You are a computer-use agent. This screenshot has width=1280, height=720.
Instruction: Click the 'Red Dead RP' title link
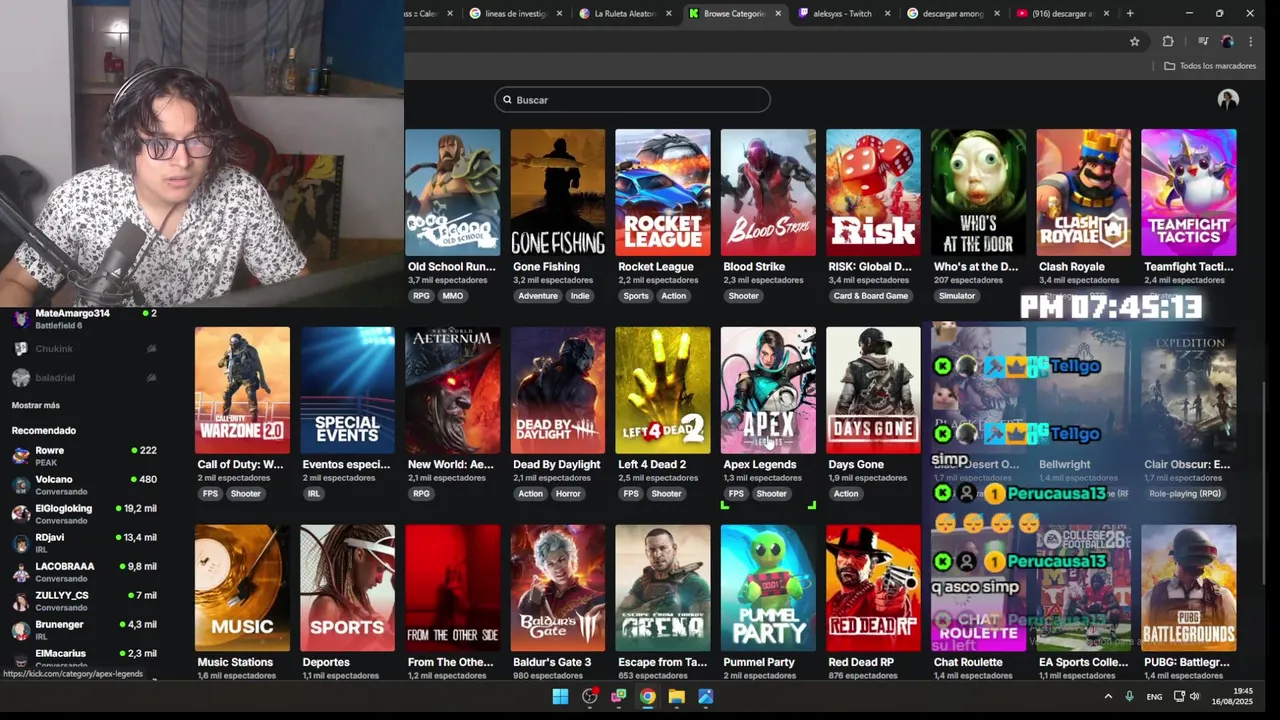[861, 662]
